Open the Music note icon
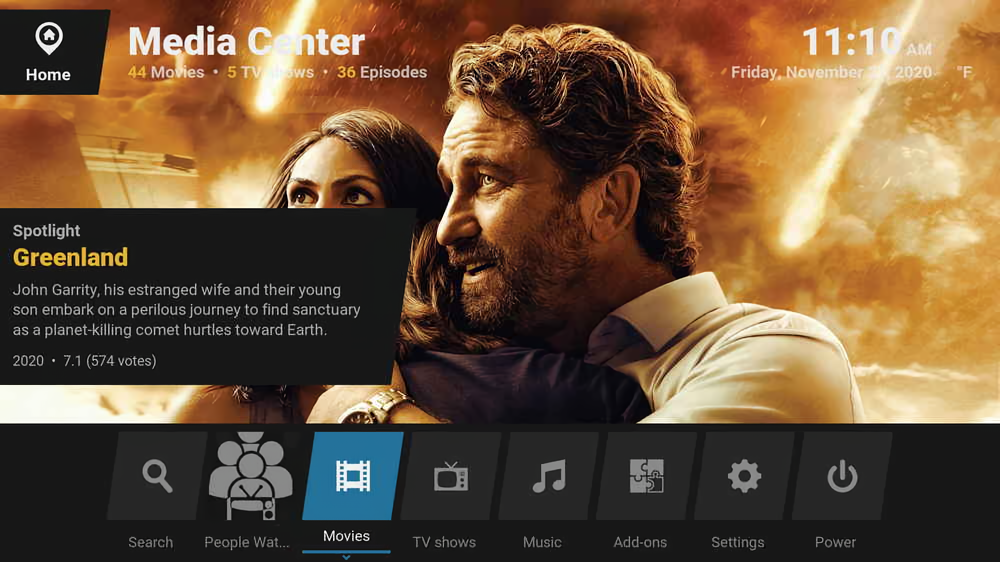This screenshot has height=562, width=1000. pyautogui.click(x=548, y=476)
